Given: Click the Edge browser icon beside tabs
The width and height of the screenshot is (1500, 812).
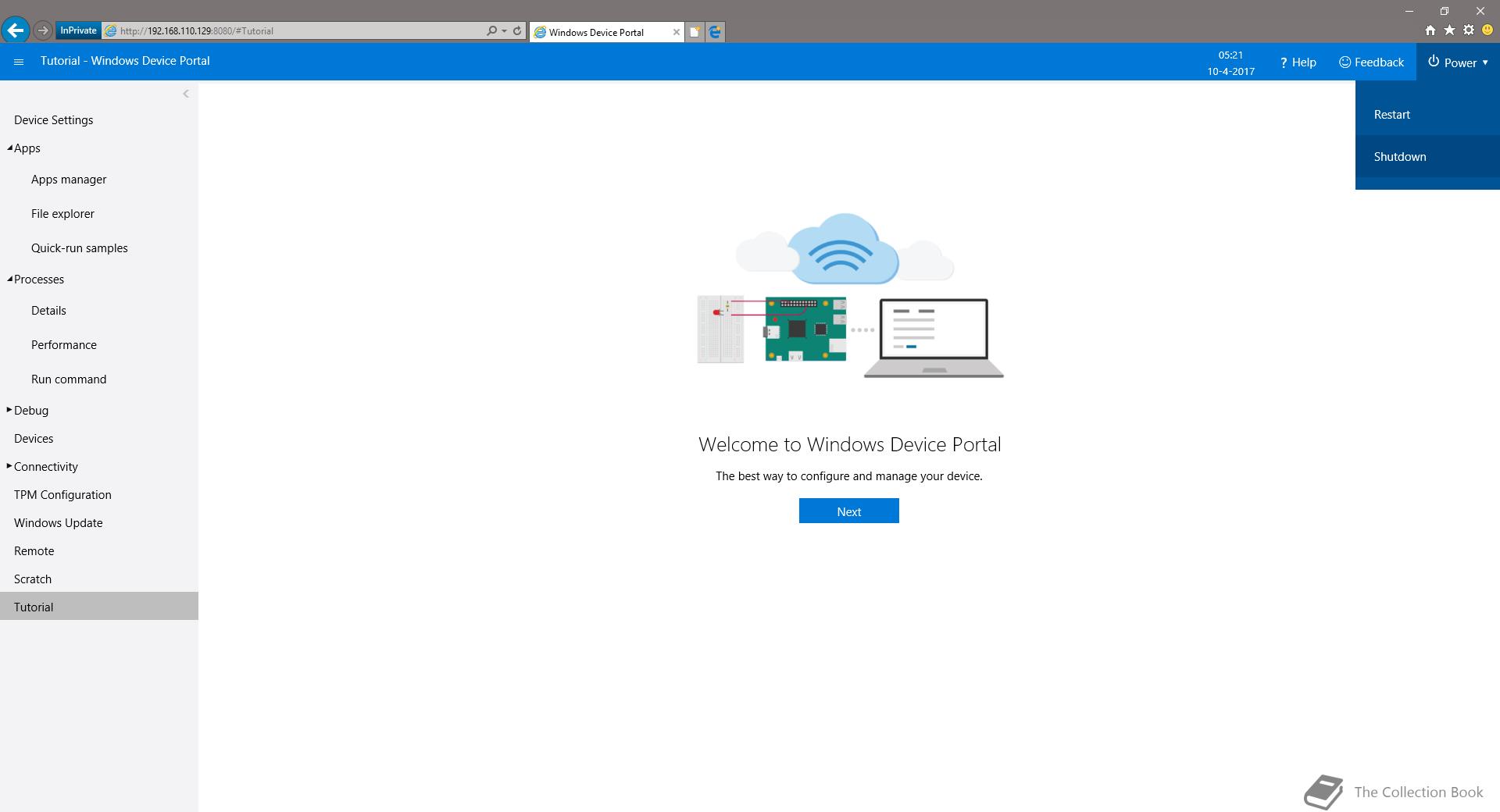Looking at the screenshot, I should (x=715, y=32).
